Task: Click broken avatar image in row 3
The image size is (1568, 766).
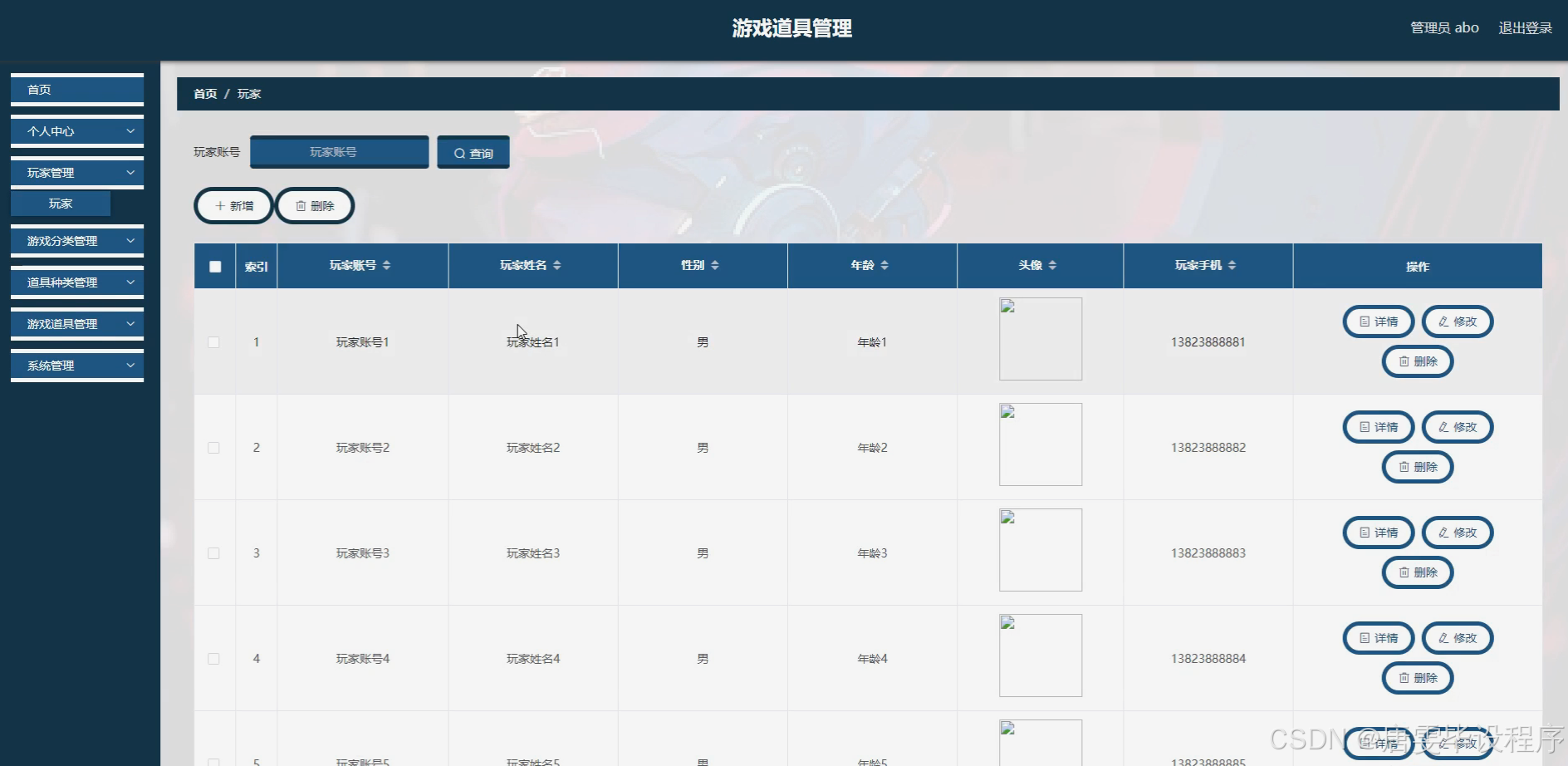Action: point(1041,550)
